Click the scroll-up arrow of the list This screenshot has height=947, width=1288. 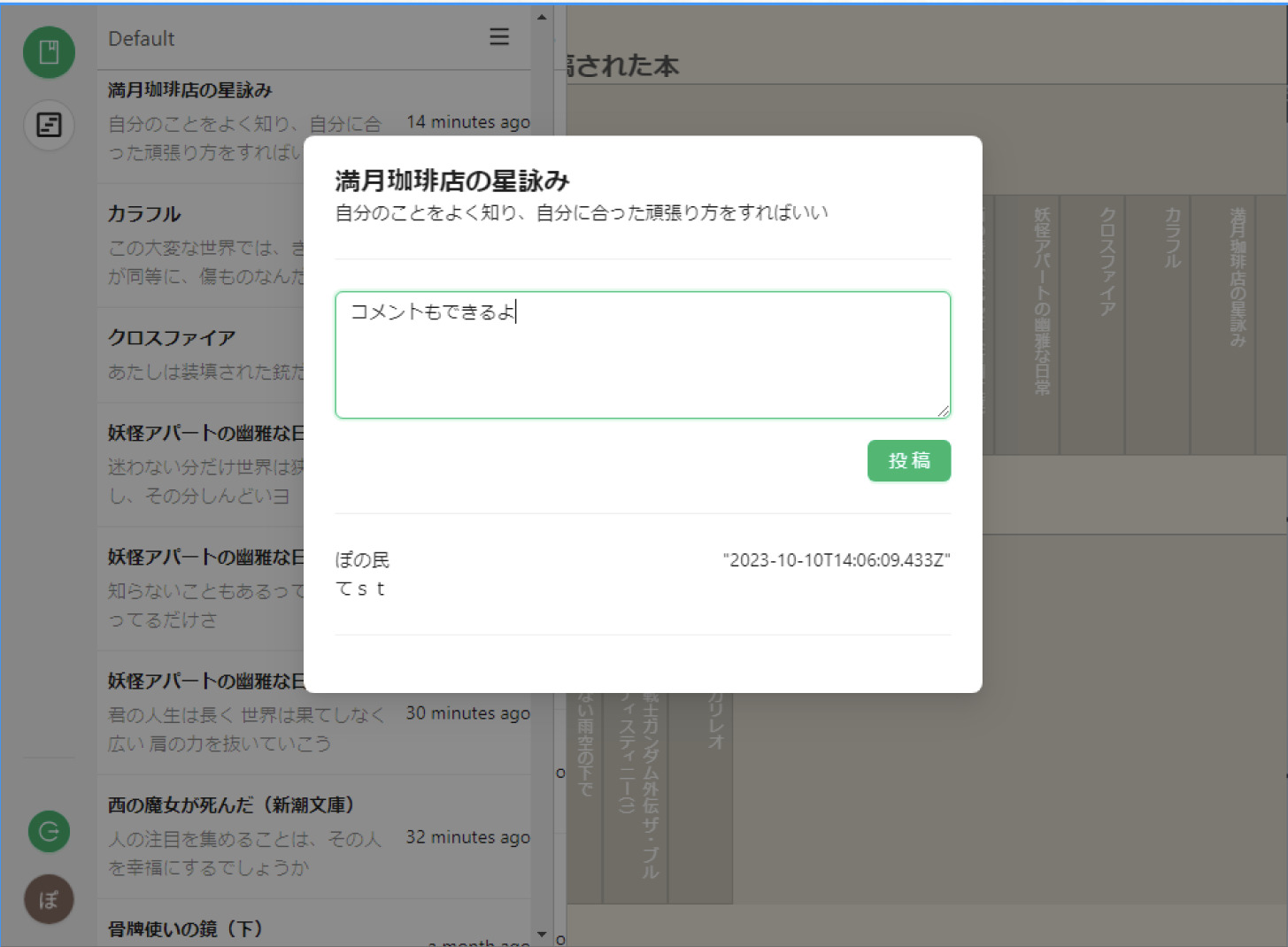(x=542, y=16)
